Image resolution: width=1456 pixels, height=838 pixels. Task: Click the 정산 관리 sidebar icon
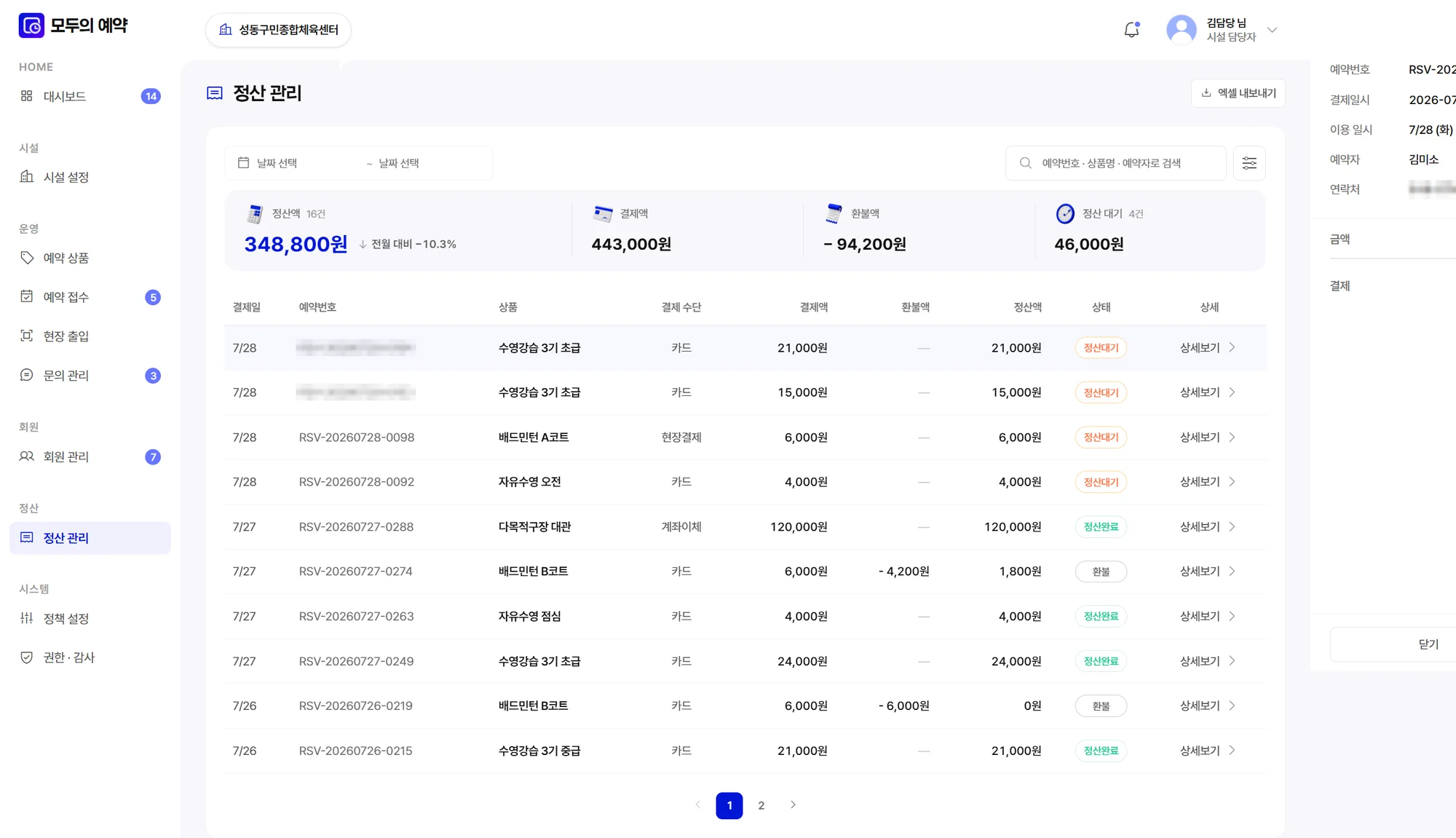(x=27, y=537)
